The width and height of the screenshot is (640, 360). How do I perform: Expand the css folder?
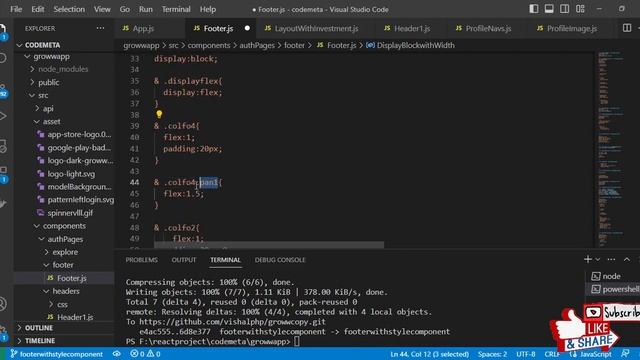click(64, 304)
